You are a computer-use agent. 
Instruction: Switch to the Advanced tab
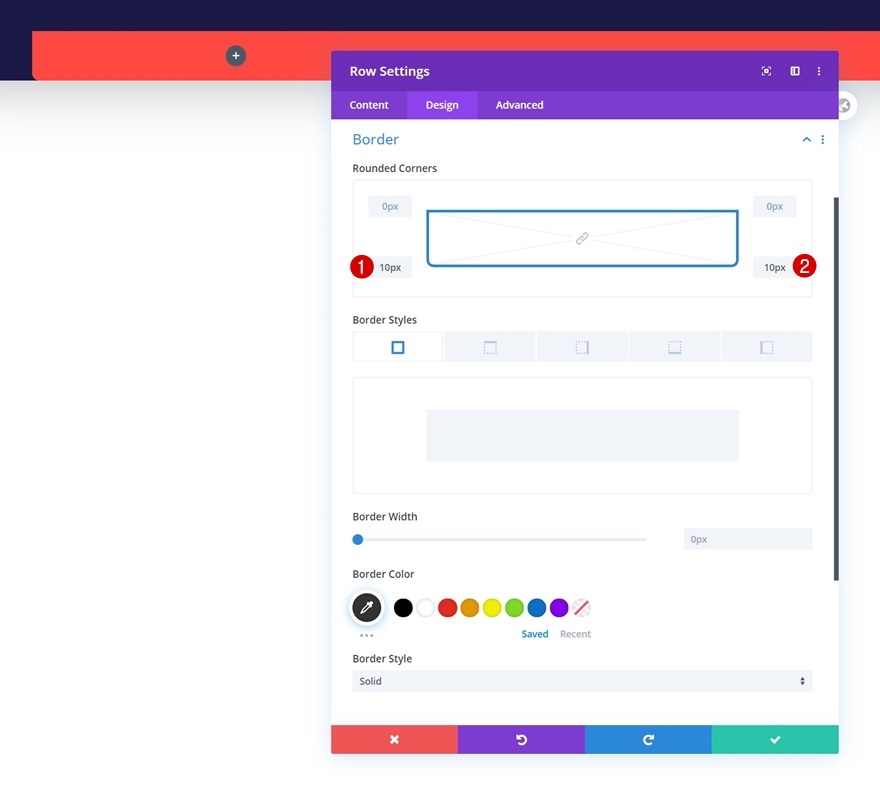click(x=519, y=105)
